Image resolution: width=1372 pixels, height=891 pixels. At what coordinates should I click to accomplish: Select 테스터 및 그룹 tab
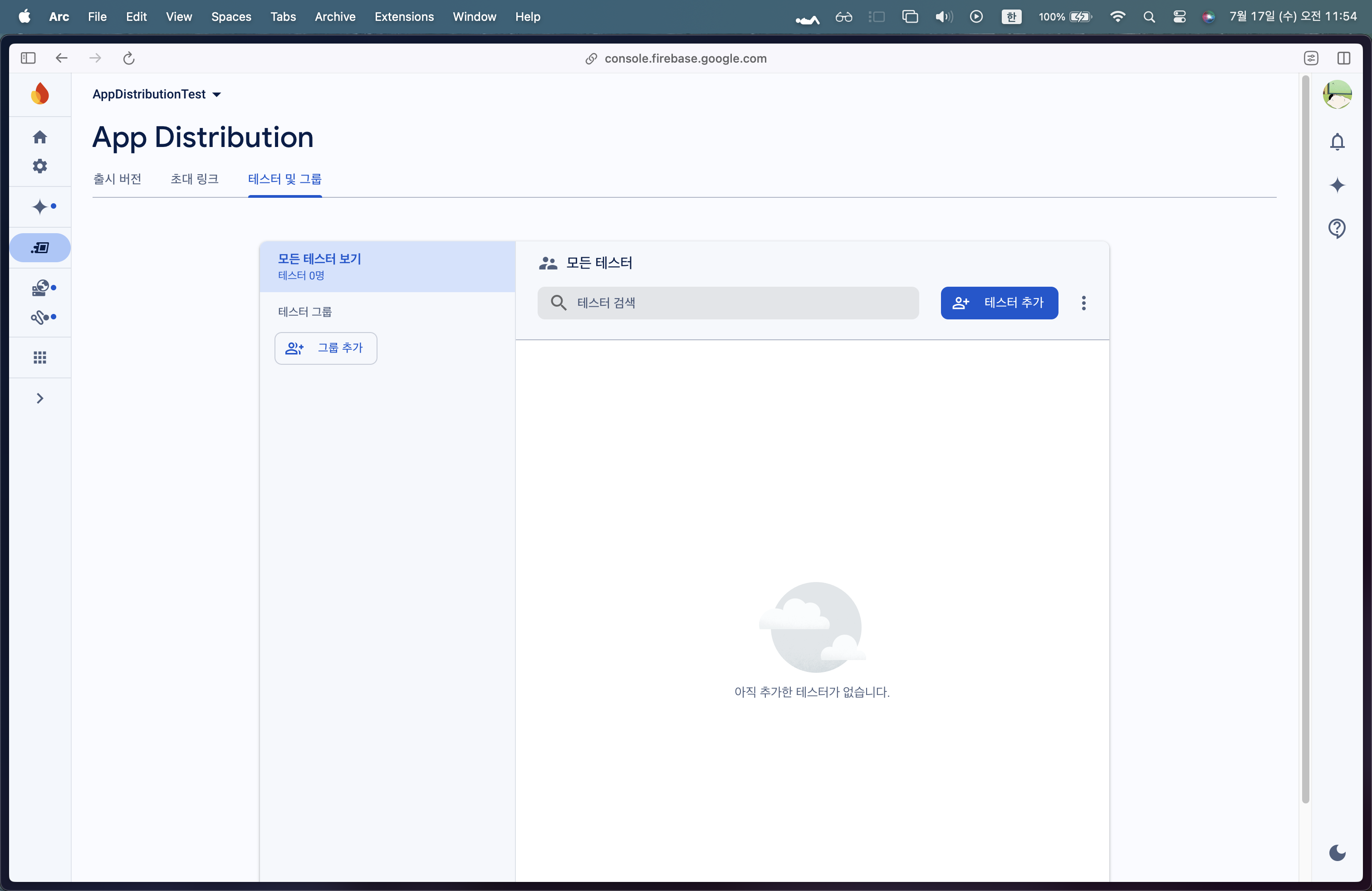[x=285, y=179]
